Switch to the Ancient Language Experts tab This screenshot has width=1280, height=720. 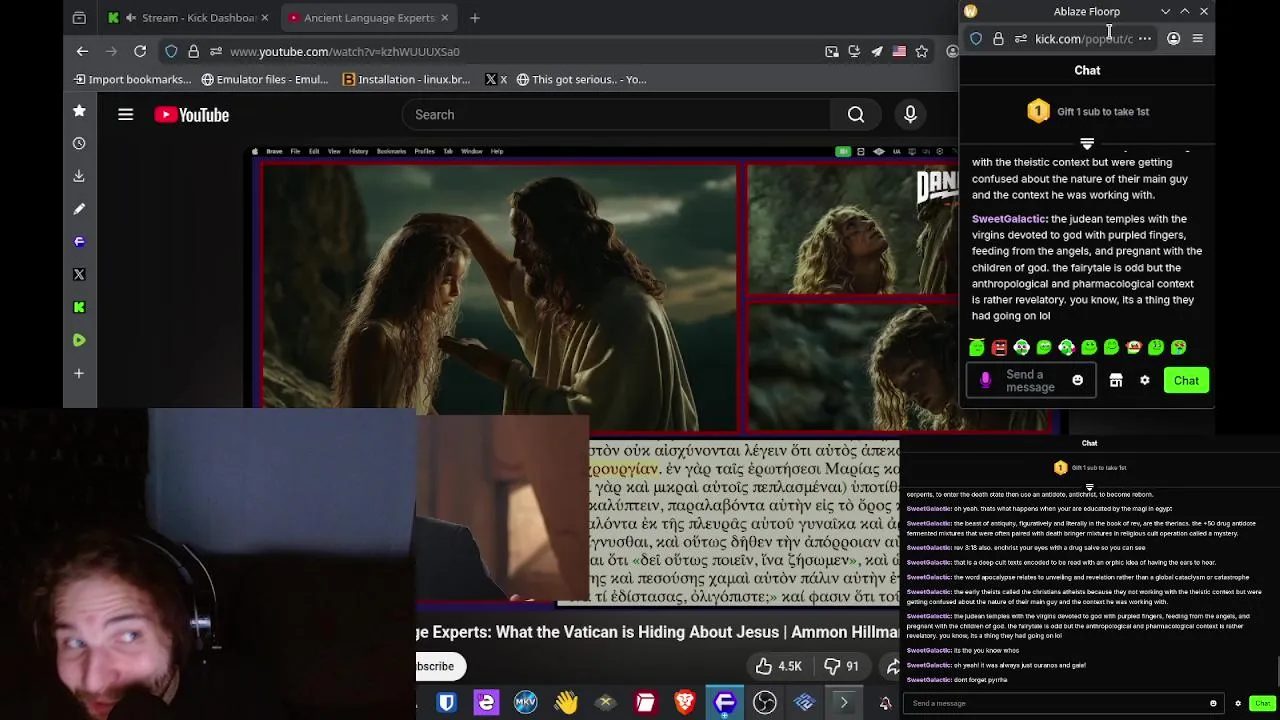[368, 17]
